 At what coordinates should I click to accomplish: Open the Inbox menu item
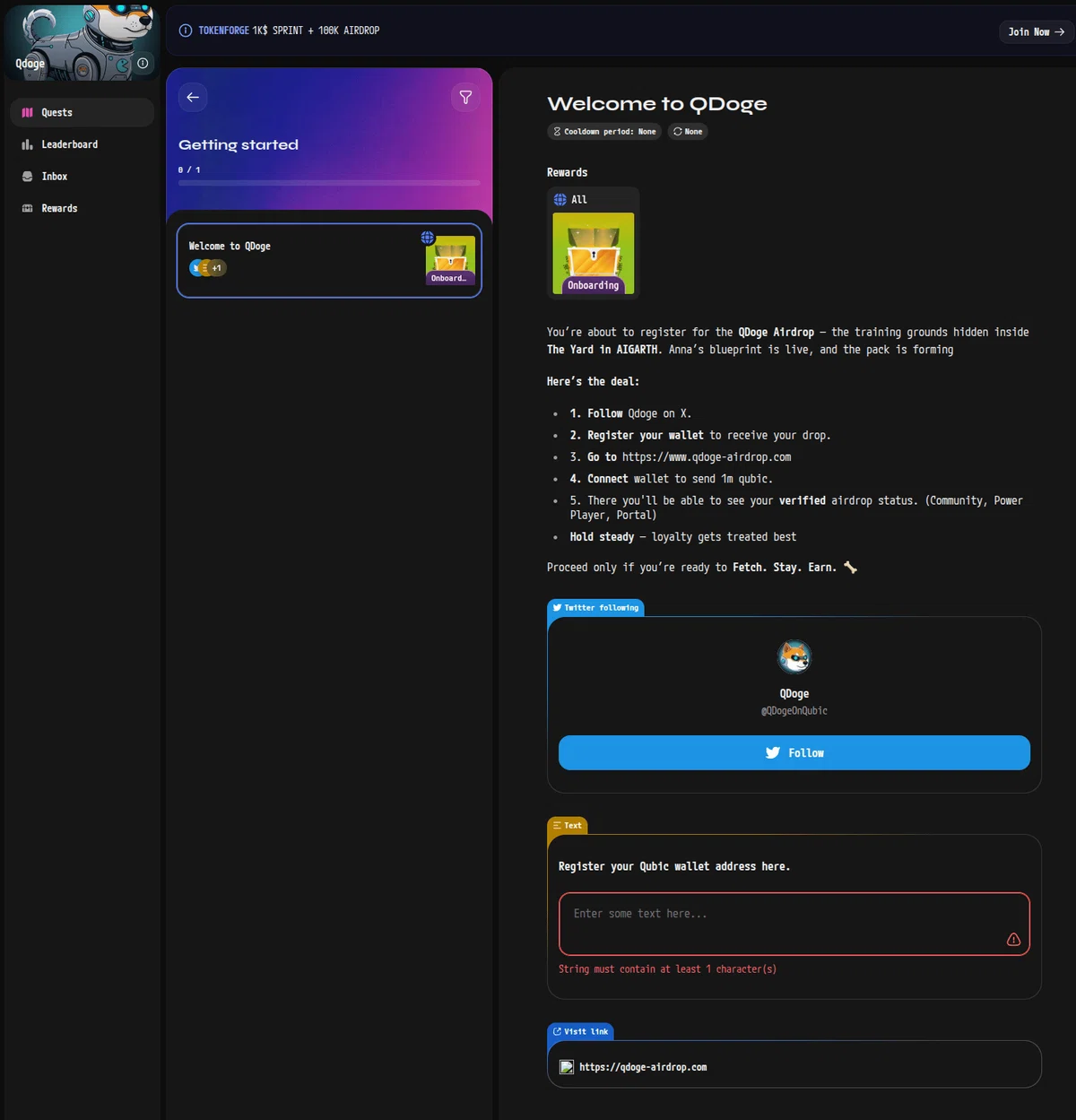[82, 177]
